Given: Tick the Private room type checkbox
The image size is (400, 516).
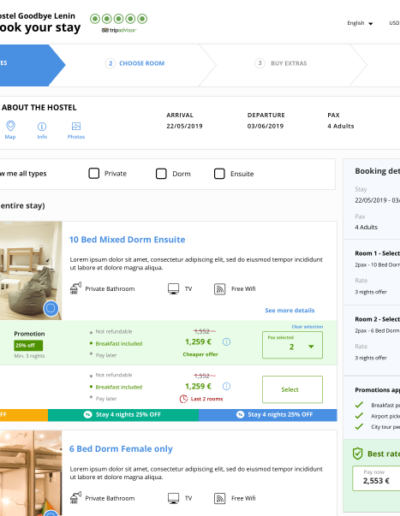Looking at the screenshot, I should pos(94,173).
